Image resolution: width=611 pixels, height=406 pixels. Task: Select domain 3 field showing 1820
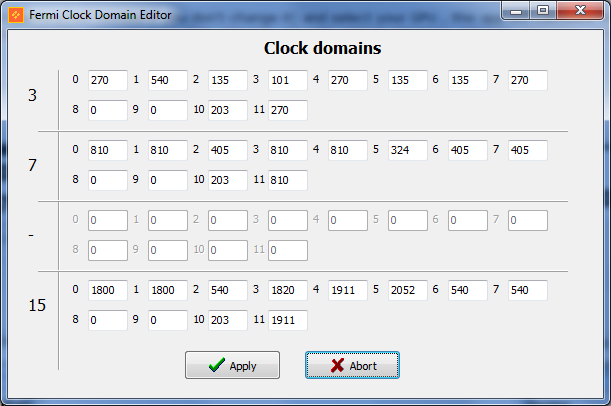[288, 290]
